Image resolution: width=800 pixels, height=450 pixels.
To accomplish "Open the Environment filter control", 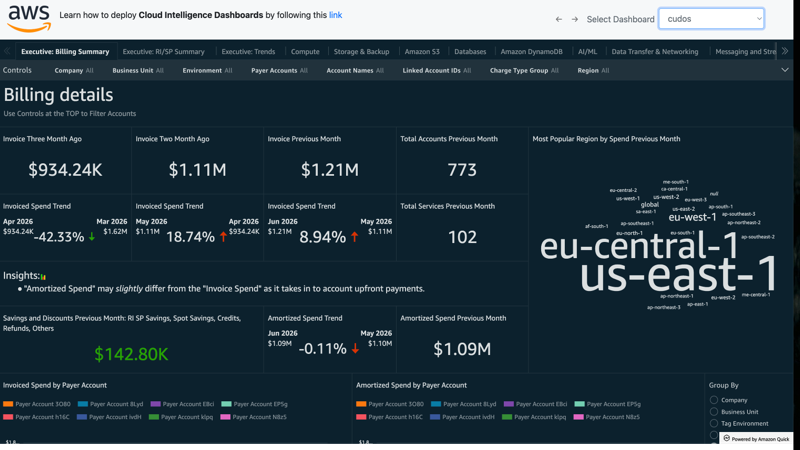I will coord(207,70).
